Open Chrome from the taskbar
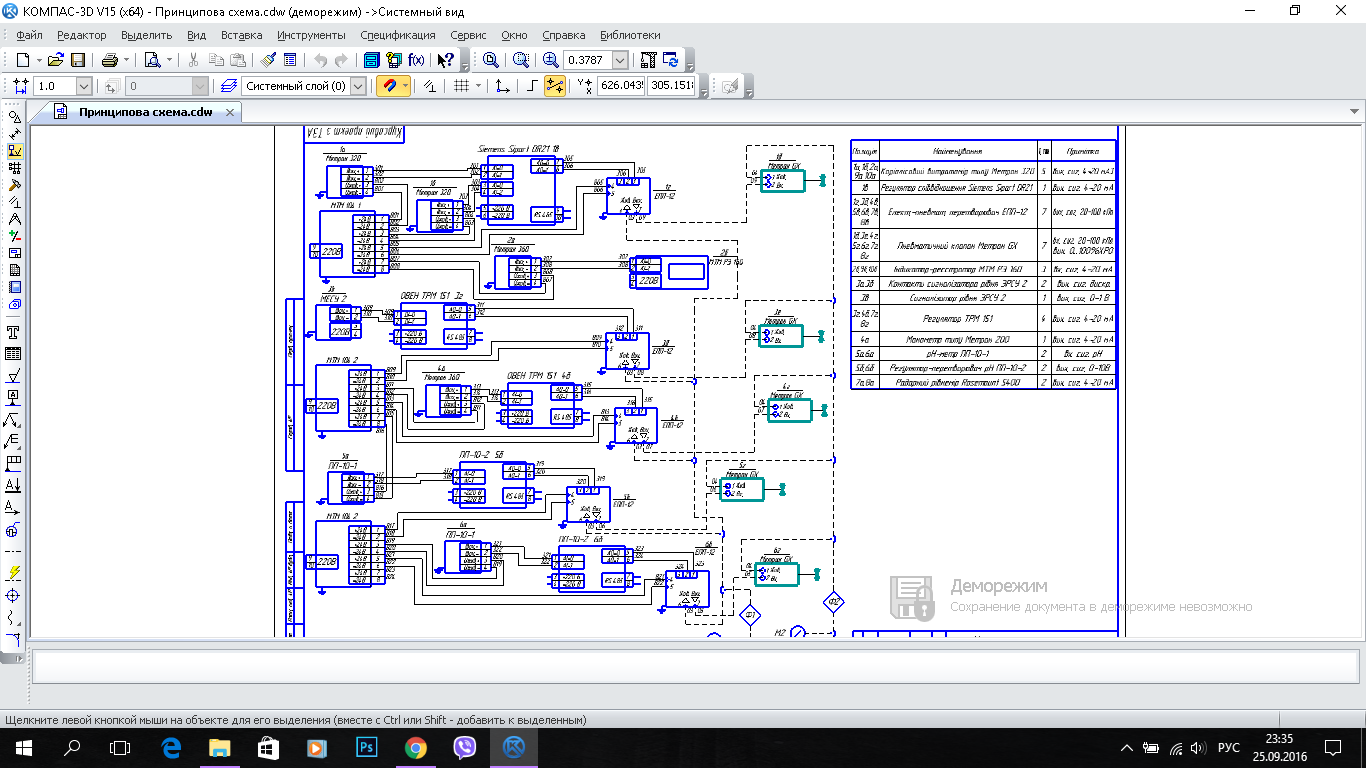Image resolution: width=1366 pixels, height=768 pixels. click(x=415, y=747)
